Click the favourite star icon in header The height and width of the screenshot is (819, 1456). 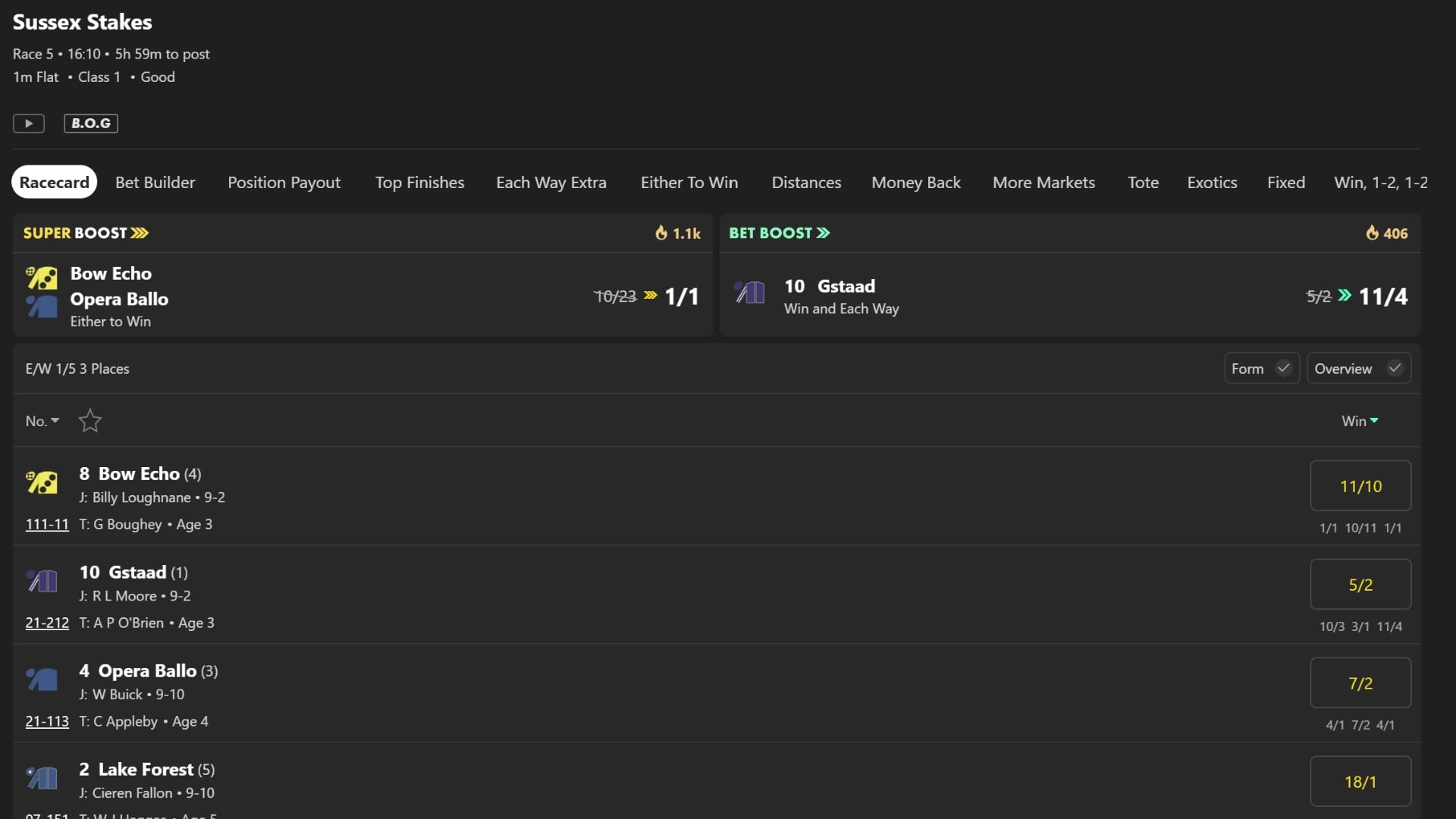[x=90, y=420]
